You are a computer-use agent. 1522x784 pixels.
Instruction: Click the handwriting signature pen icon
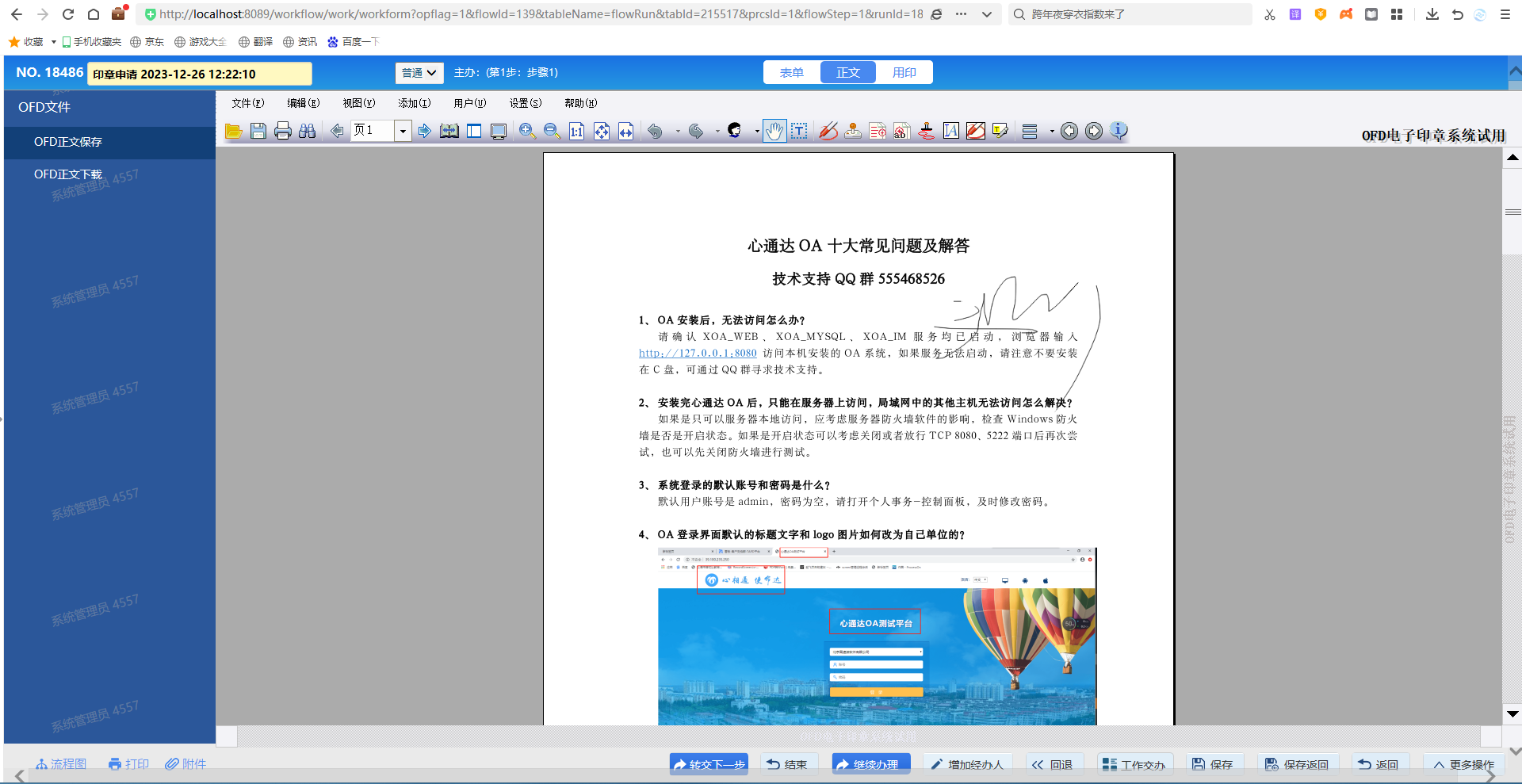pyautogui.click(x=828, y=131)
